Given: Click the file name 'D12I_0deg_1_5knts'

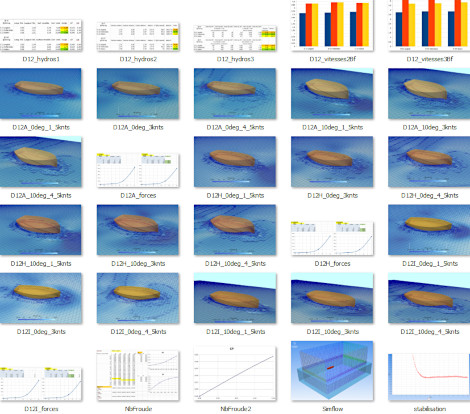Looking at the screenshot, I should (x=429, y=264).
